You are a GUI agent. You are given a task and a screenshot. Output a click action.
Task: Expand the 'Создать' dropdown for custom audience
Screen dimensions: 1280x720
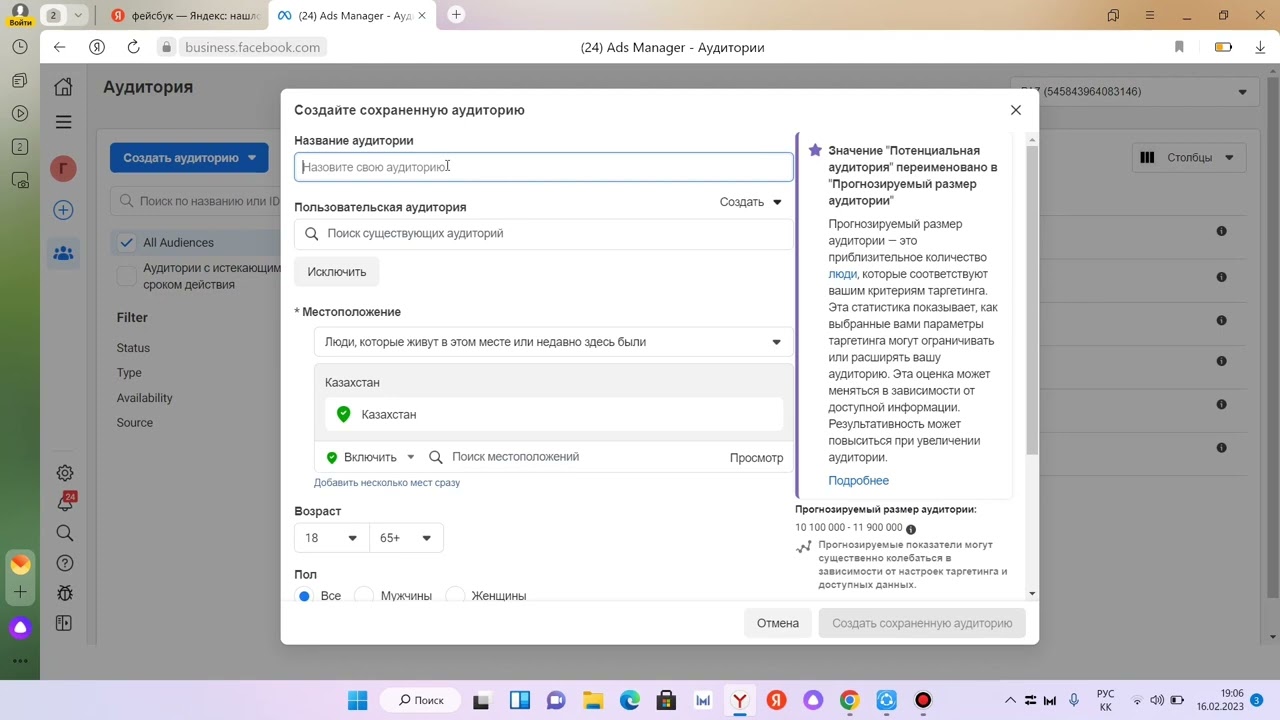(x=751, y=202)
